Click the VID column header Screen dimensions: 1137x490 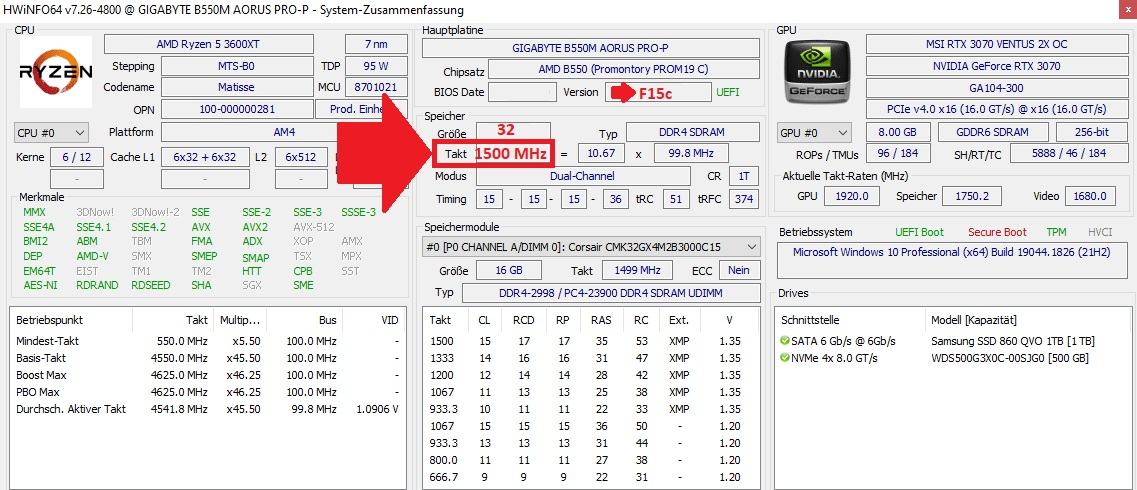pyautogui.click(x=373, y=320)
